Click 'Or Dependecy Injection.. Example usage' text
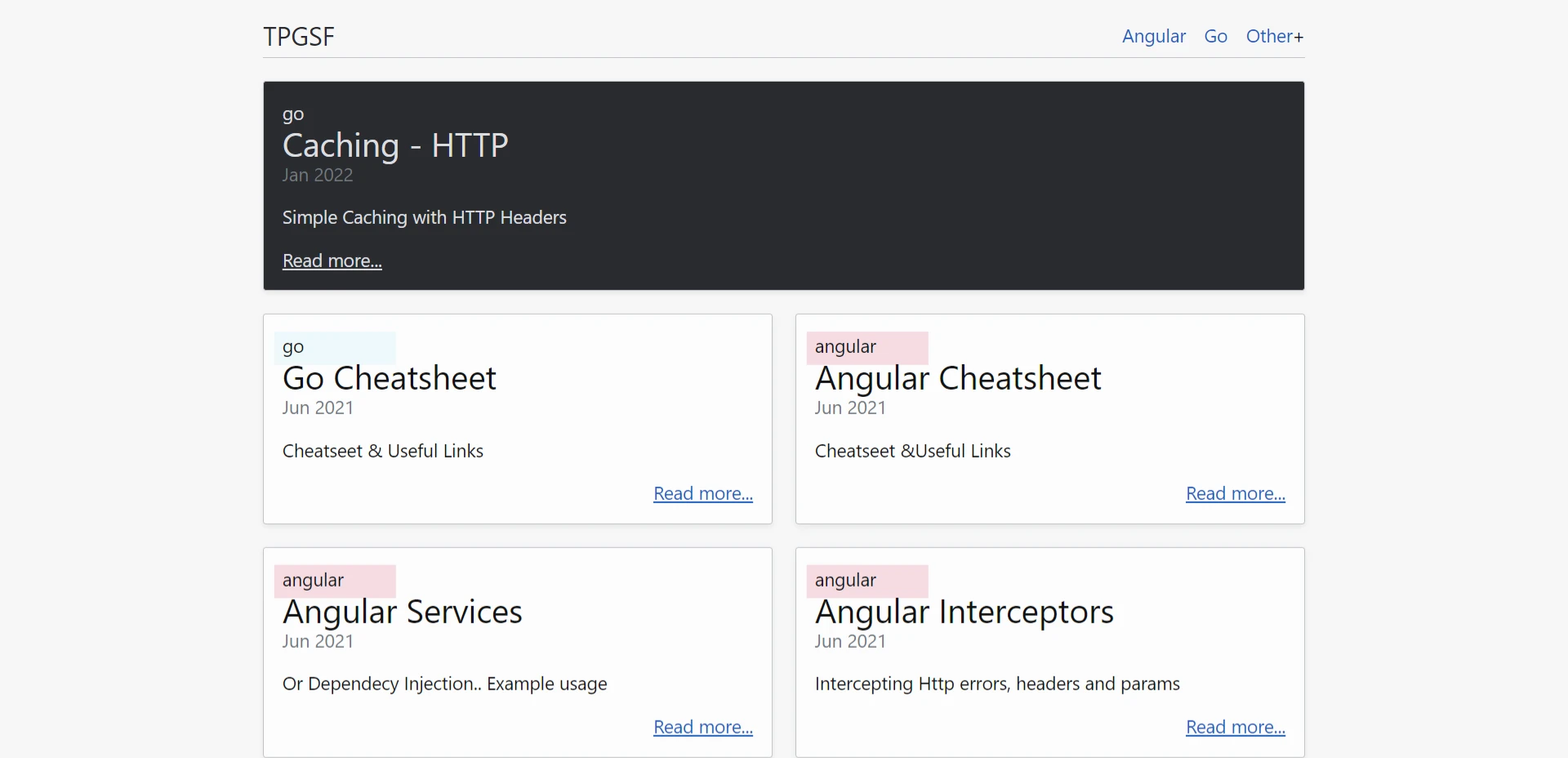Image resolution: width=1568 pixels, height=758 pixels. [x=445, y=684]
